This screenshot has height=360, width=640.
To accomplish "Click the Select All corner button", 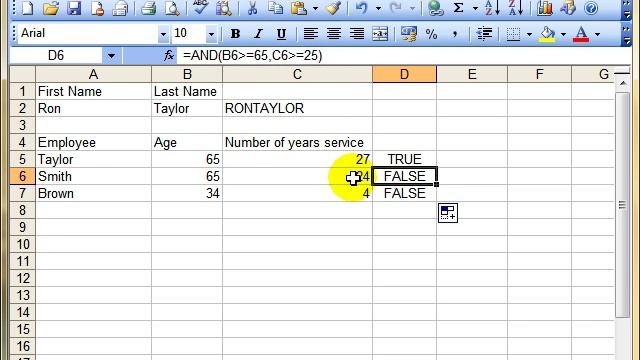I will tap(22, 74).
